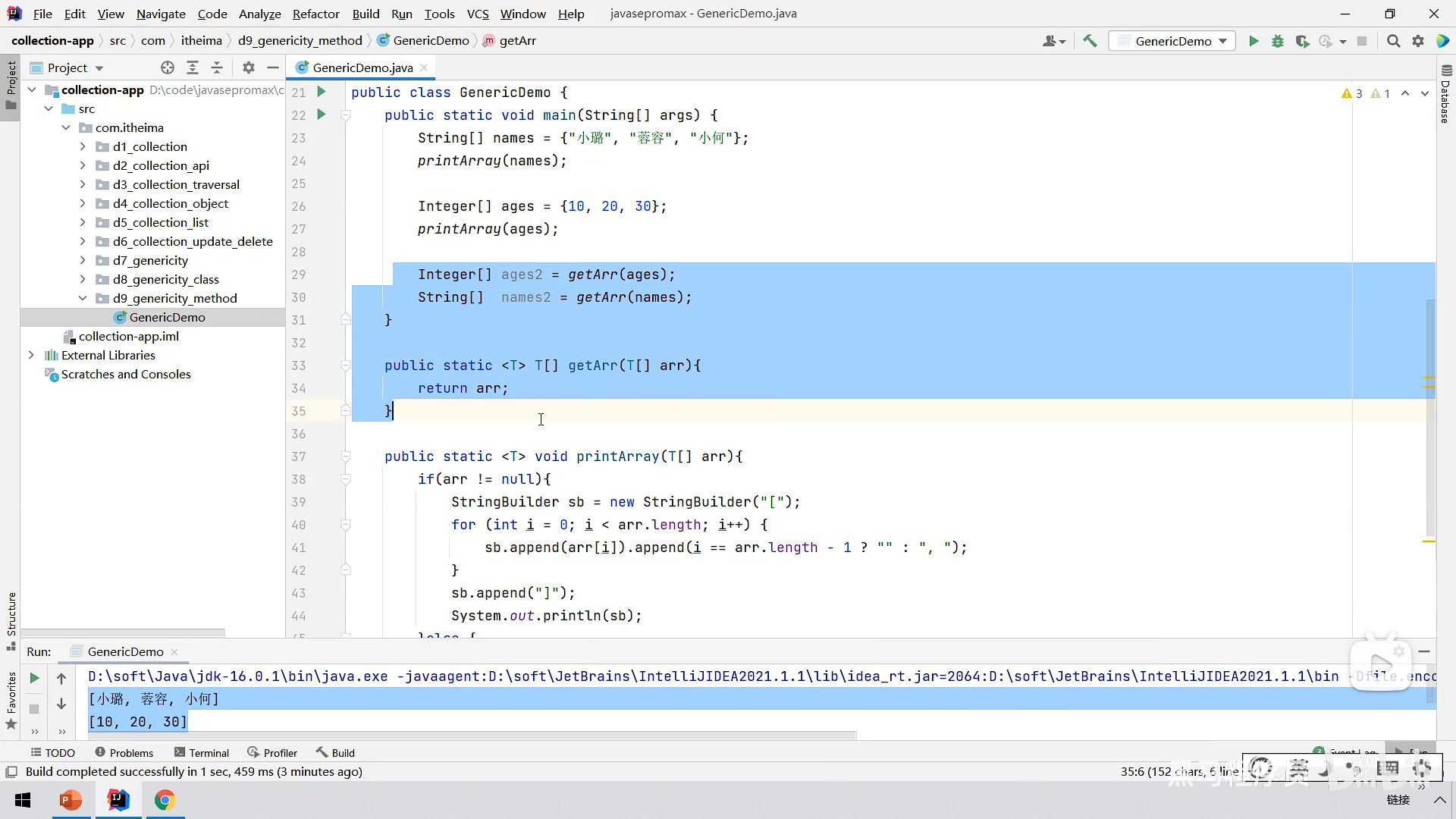Open GenericDemo run configuration dropdown
The image size is (1456, 819).
click(1172, 41)
